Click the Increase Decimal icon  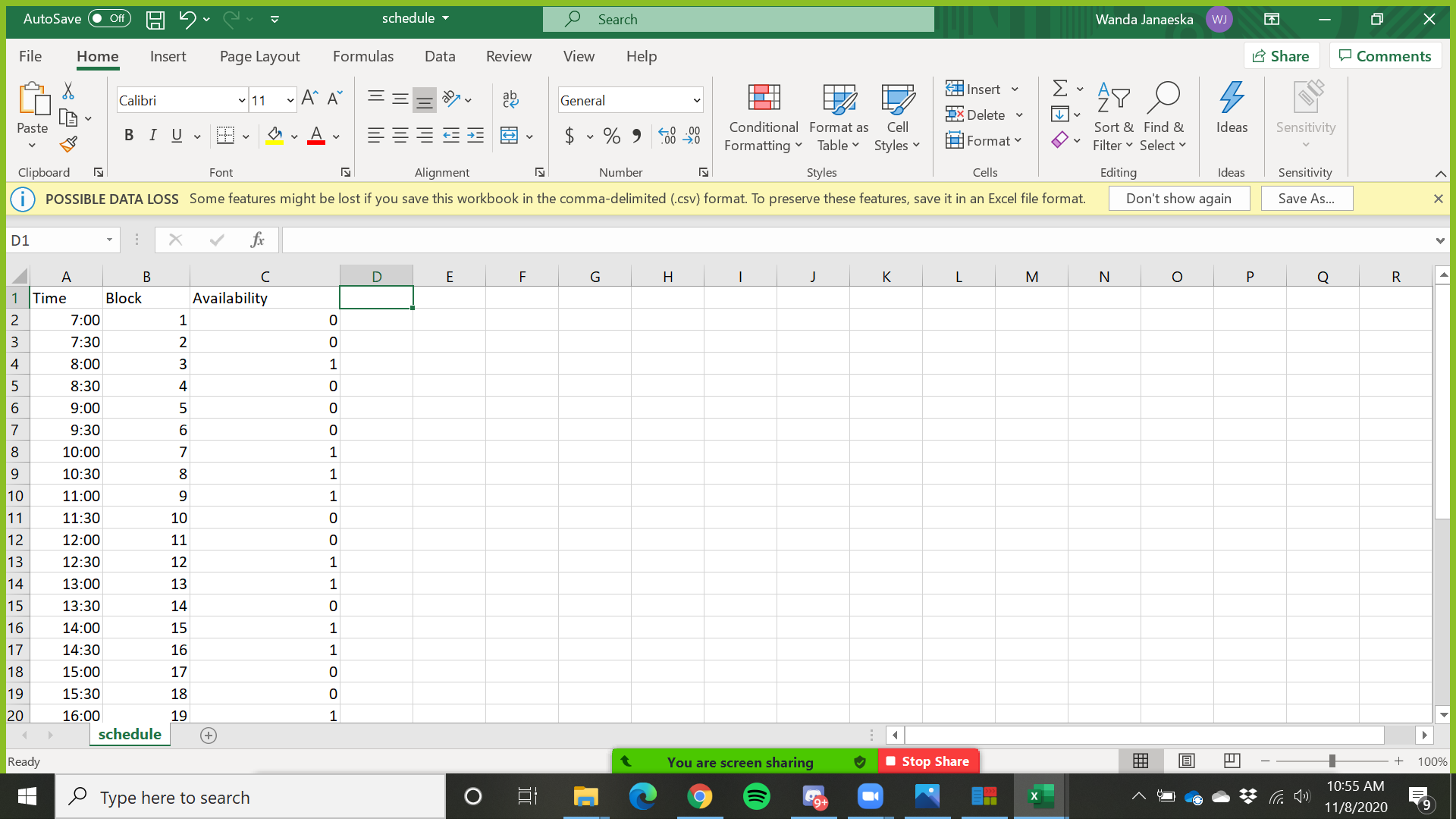click(x=667, y=136)
